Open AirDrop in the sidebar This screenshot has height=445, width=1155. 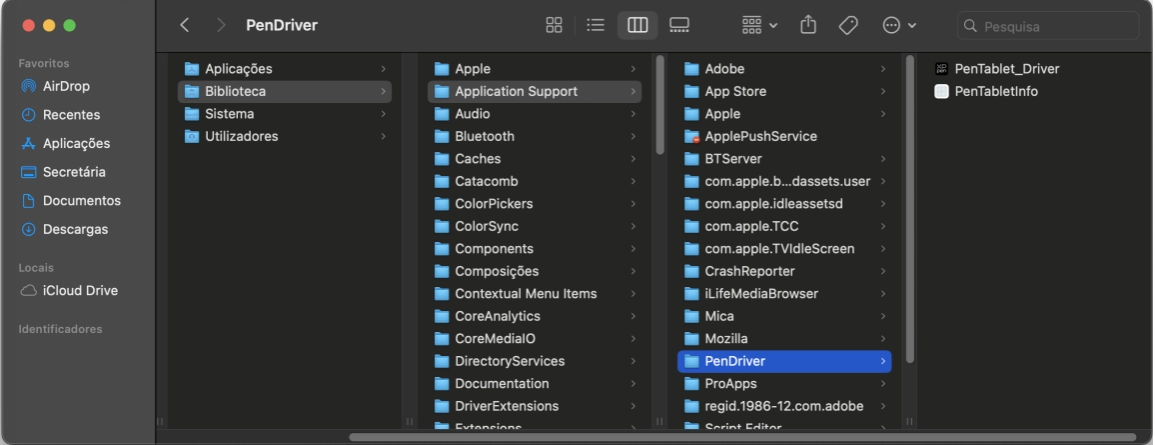pyautogui.click(x=66, y=86)
